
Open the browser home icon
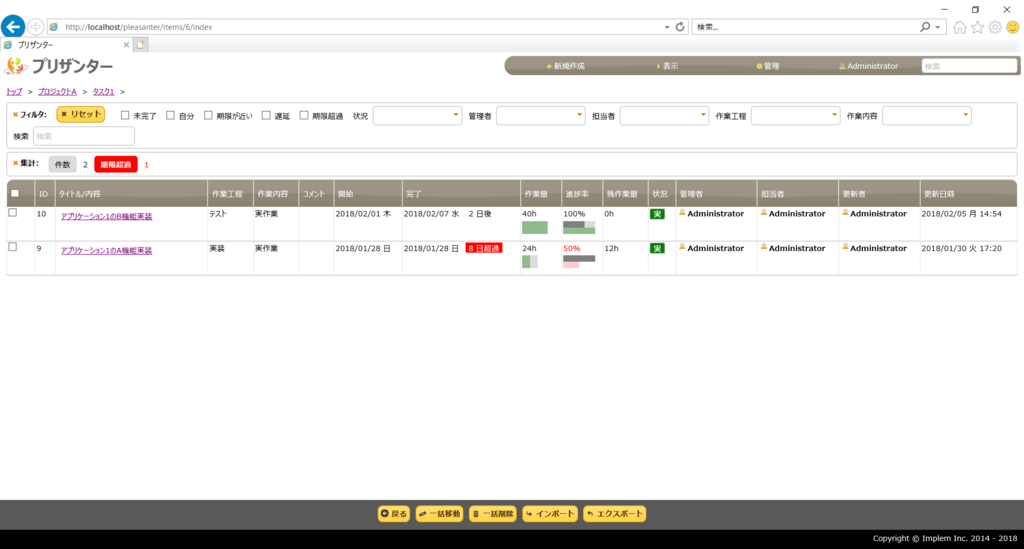[959, 27]
